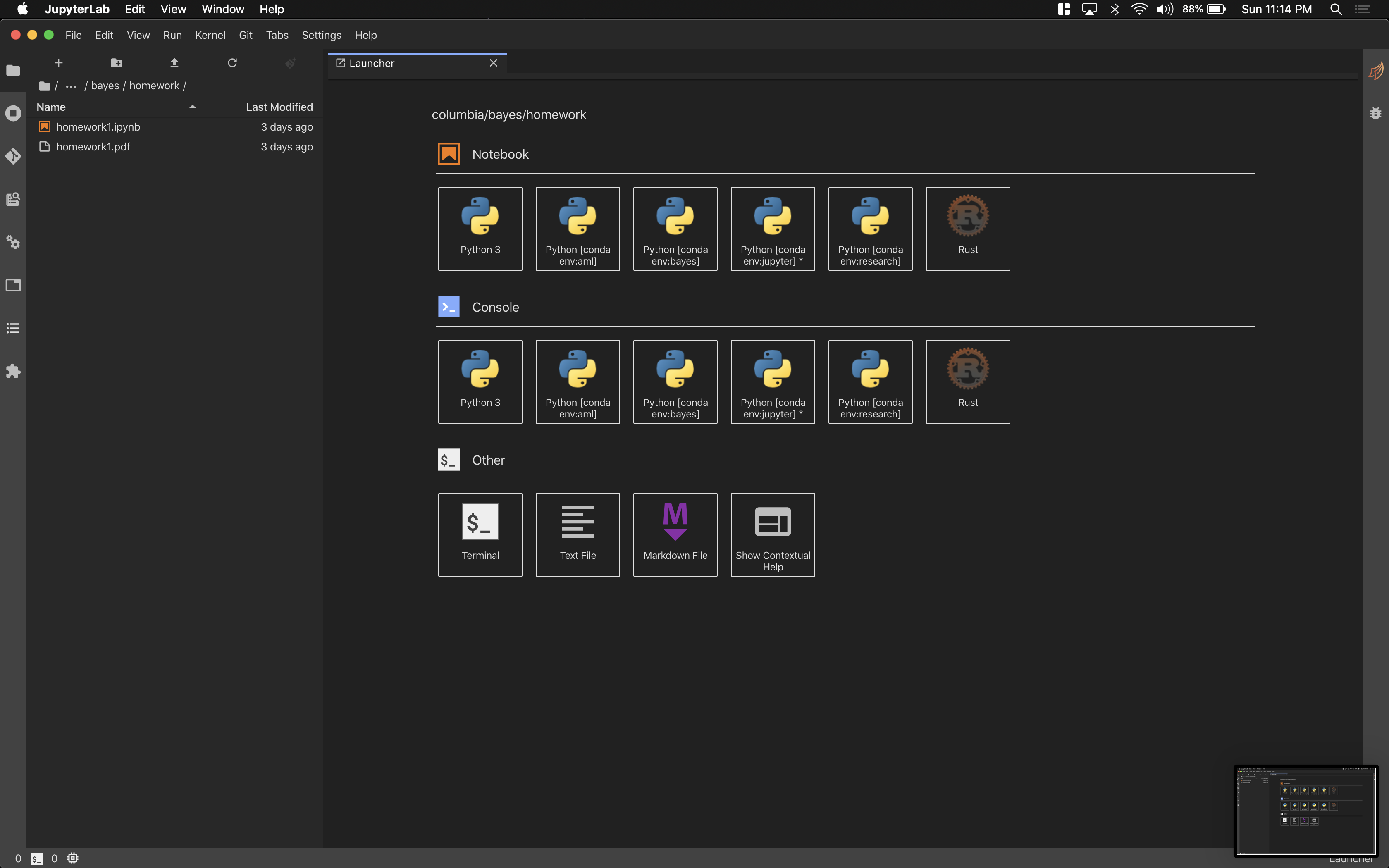Open the File menu in JupyterLab

(x=74, y=35)
